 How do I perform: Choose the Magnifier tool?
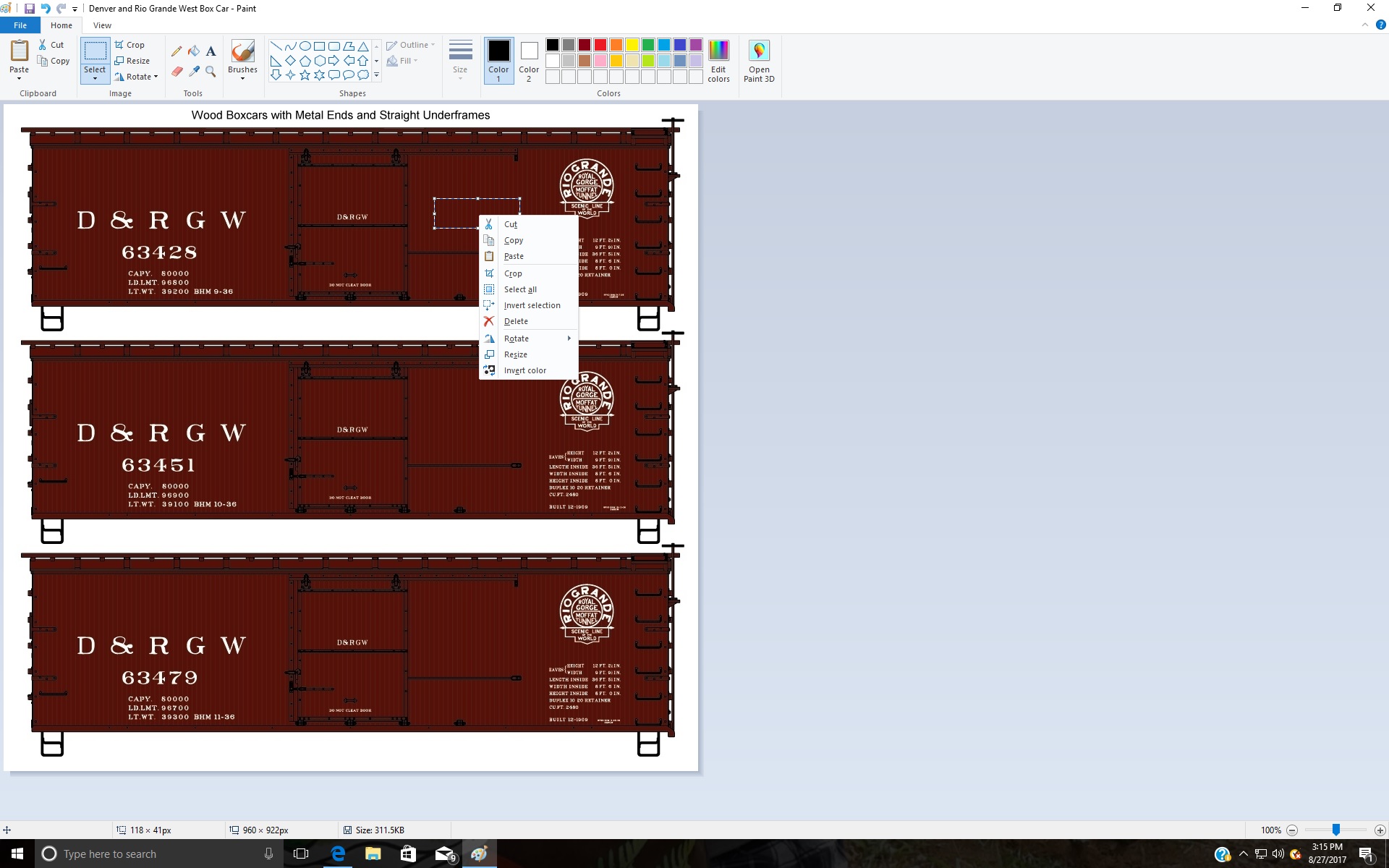(x=211, y=71)
